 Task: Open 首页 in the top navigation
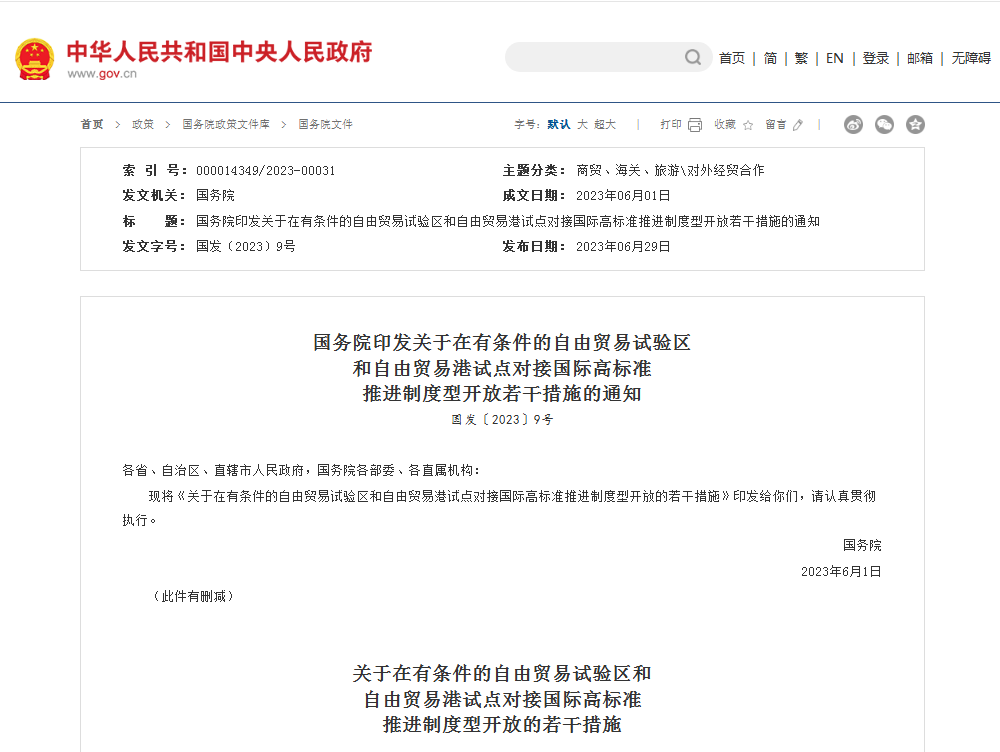coord(732,58)
